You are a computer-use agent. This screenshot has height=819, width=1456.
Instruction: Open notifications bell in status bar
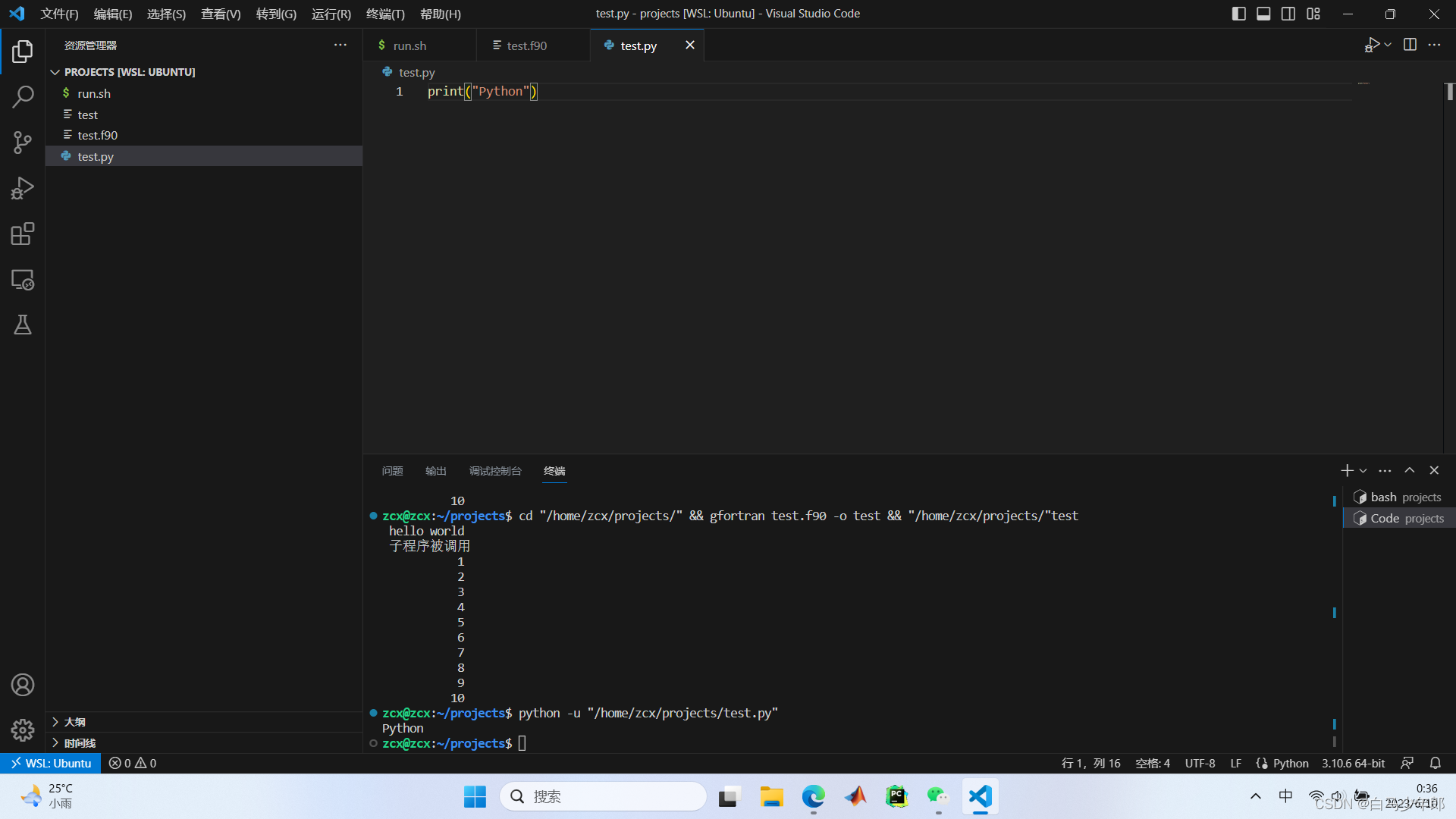1436,763
